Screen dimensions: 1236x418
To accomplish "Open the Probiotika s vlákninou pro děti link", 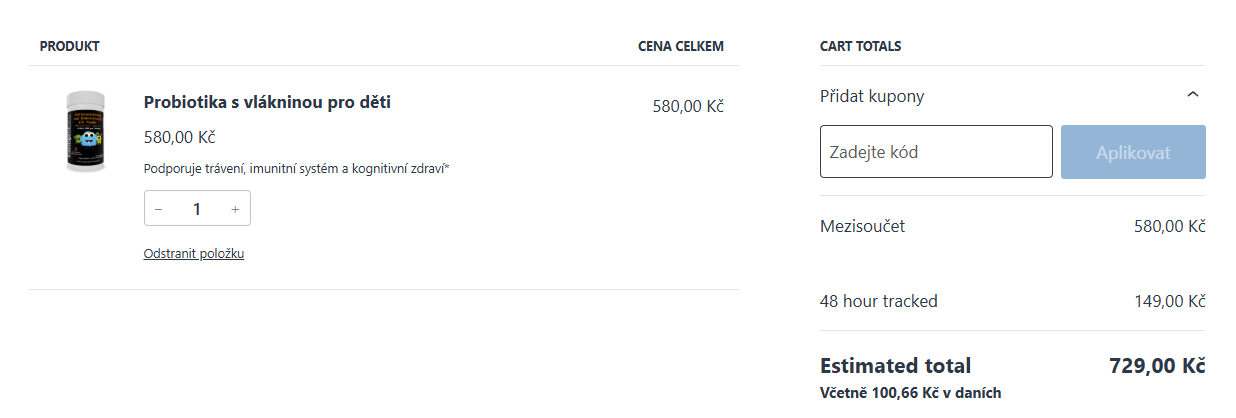I will tap(267, 102).
